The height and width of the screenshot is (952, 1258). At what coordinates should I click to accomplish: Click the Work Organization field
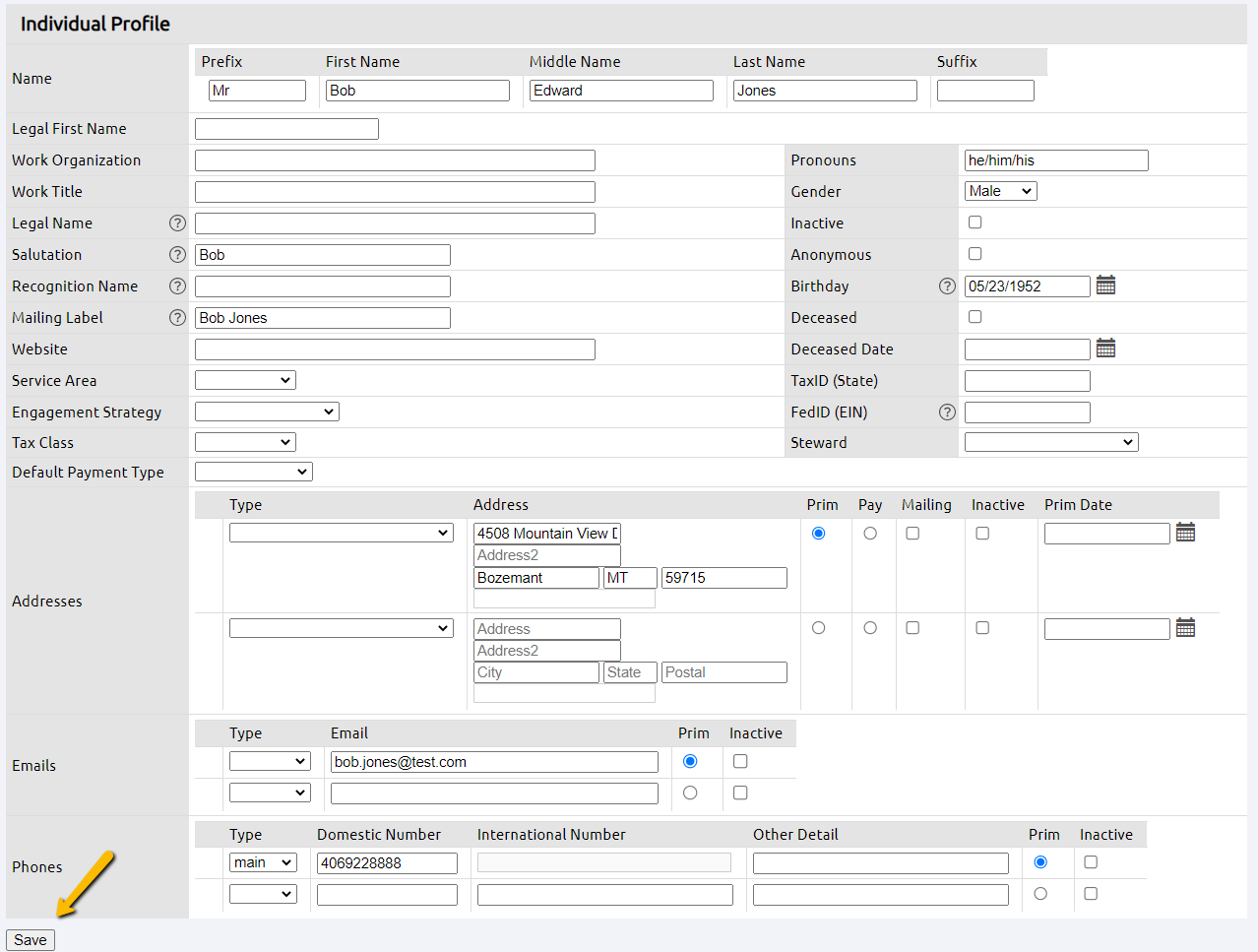395,160
